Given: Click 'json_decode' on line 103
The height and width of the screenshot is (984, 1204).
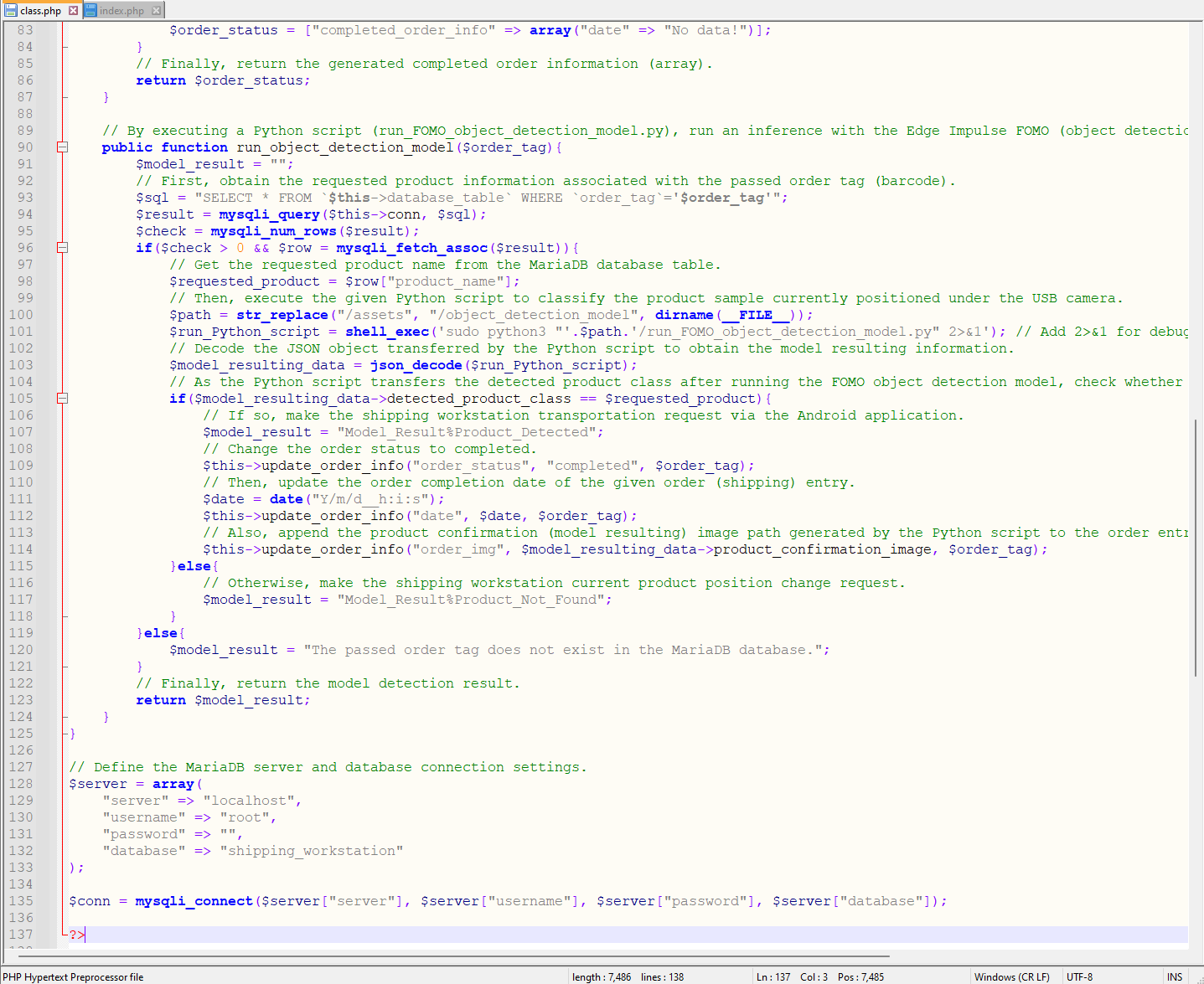Looking at the screenshot, I should click(x=416, y=365).
